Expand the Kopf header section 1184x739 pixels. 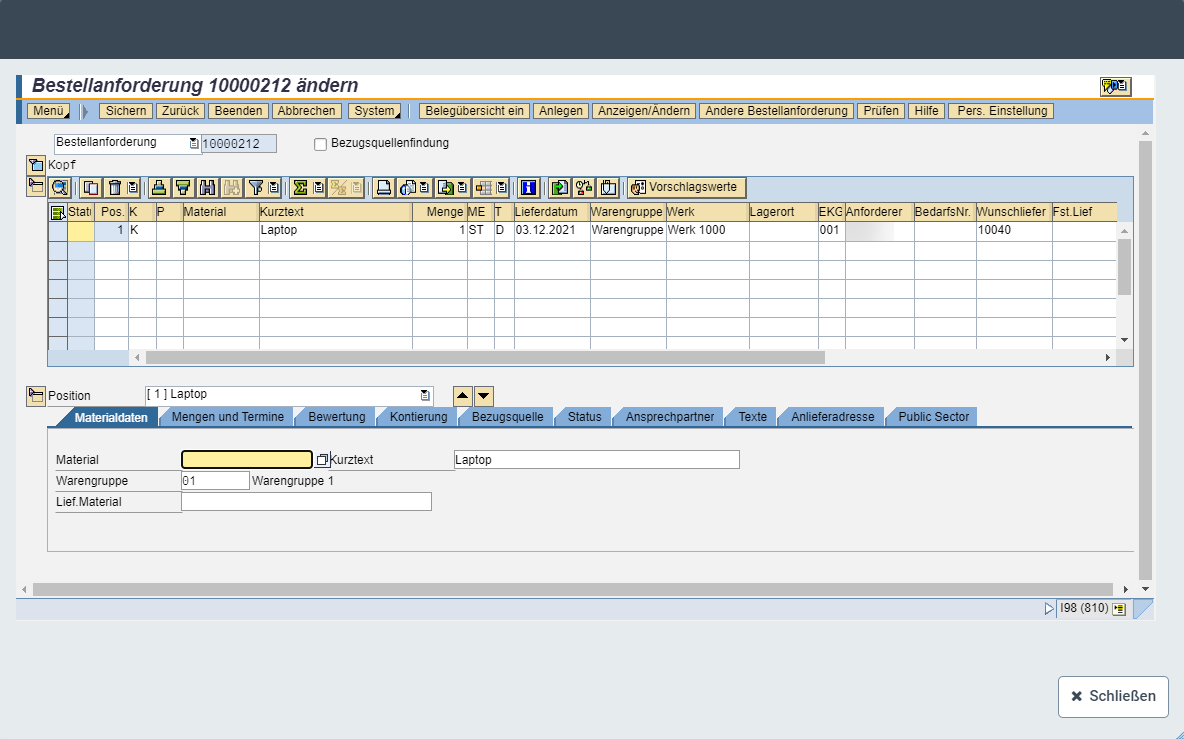pyautogui.click(x=36, y=164)
